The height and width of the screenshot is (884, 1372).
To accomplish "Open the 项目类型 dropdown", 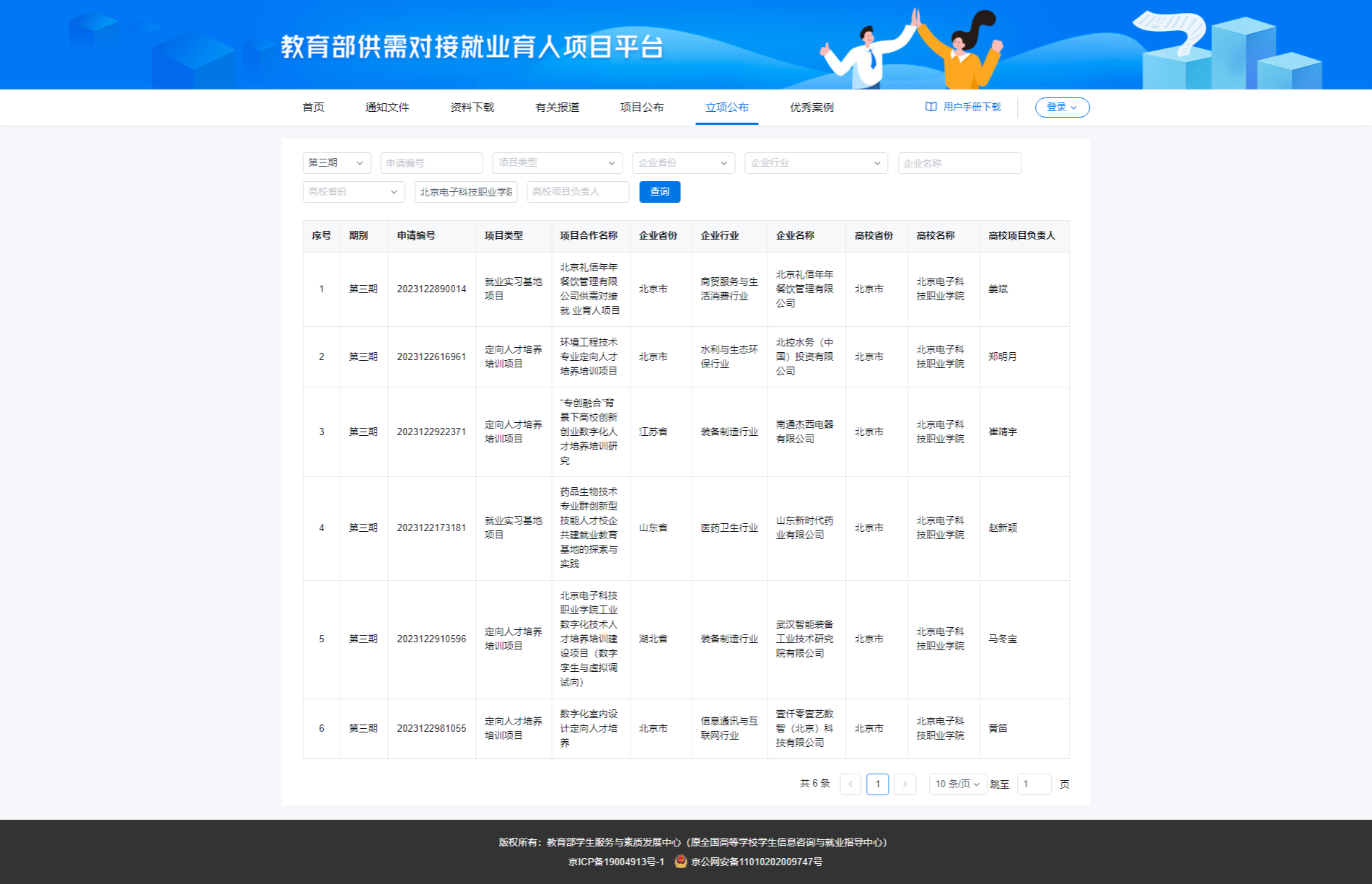I will click(x=557, y=163).
